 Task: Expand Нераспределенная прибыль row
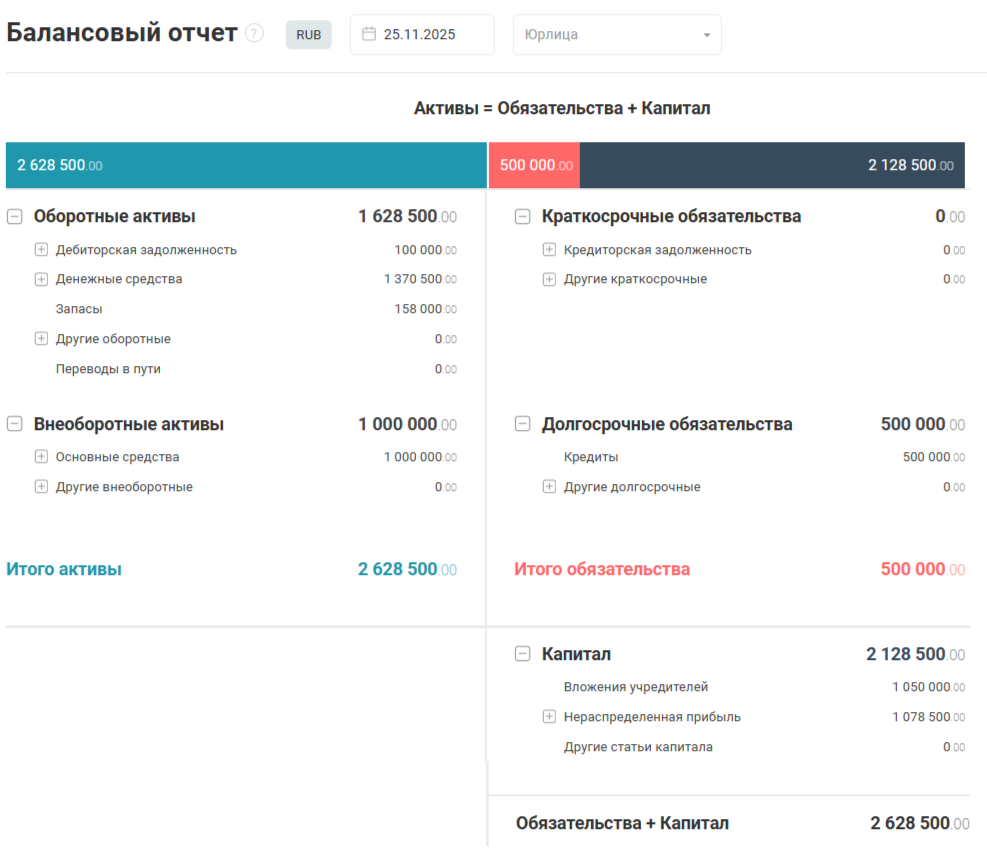(549, 717)
